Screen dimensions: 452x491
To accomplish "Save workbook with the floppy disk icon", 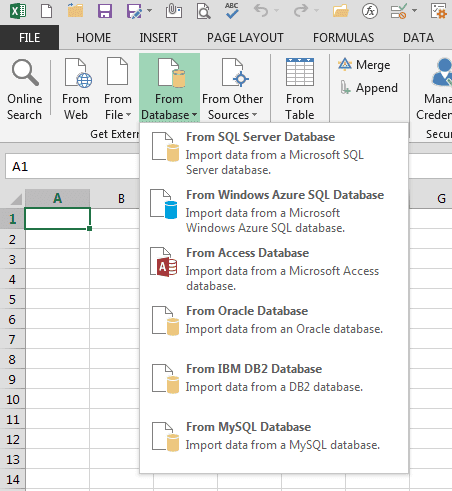I will 105,11.
